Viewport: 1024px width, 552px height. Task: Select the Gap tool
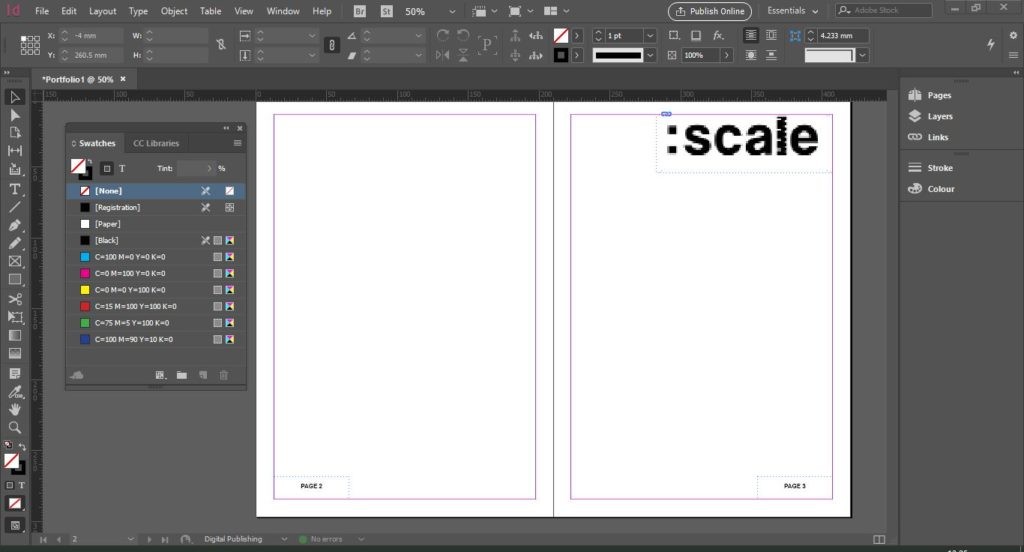tap(15, 151)
